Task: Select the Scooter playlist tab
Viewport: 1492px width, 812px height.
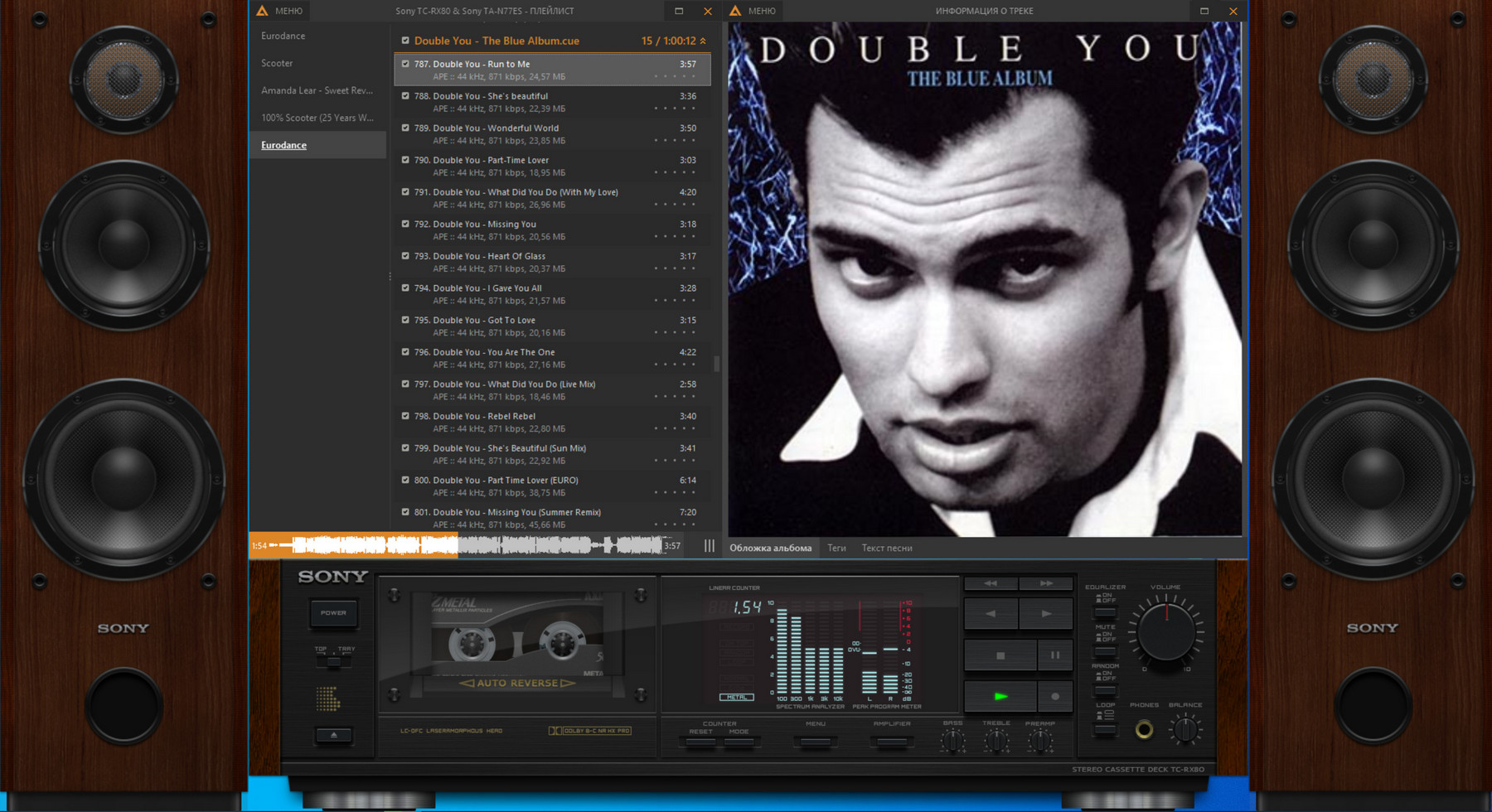Action: [x=318, y=63]
